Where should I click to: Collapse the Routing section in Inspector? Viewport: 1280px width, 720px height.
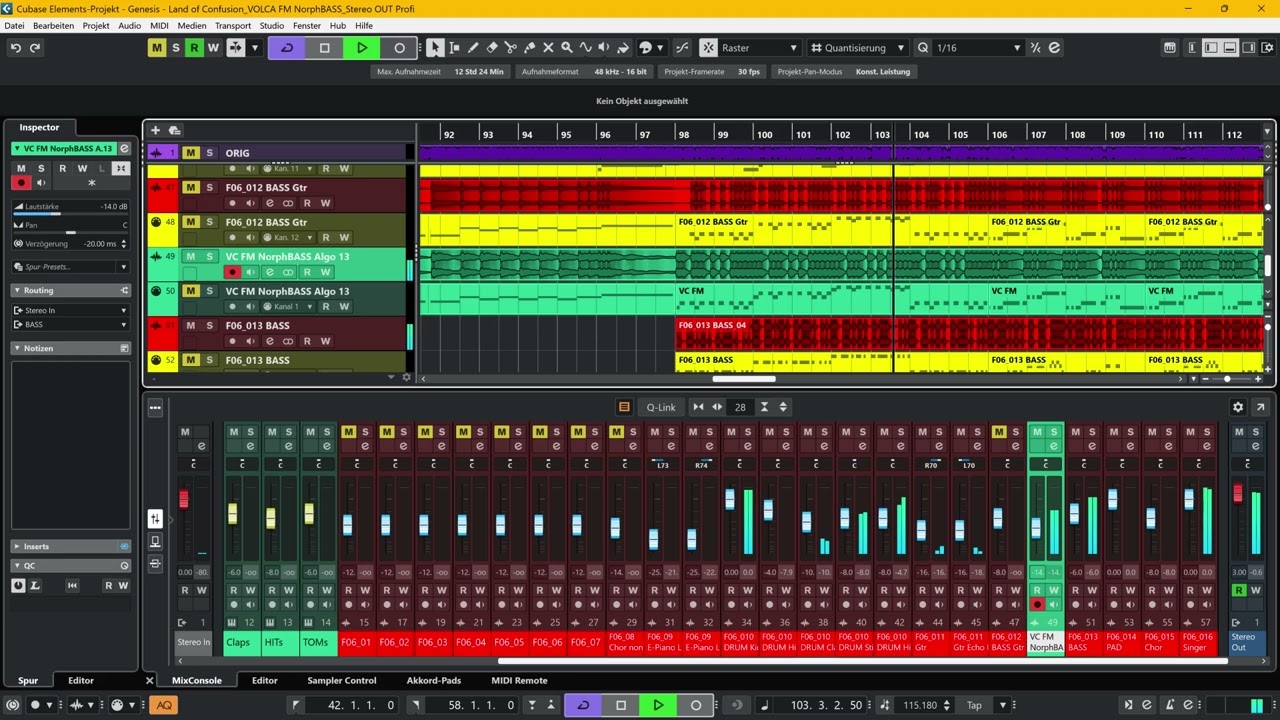pos(17,290)
